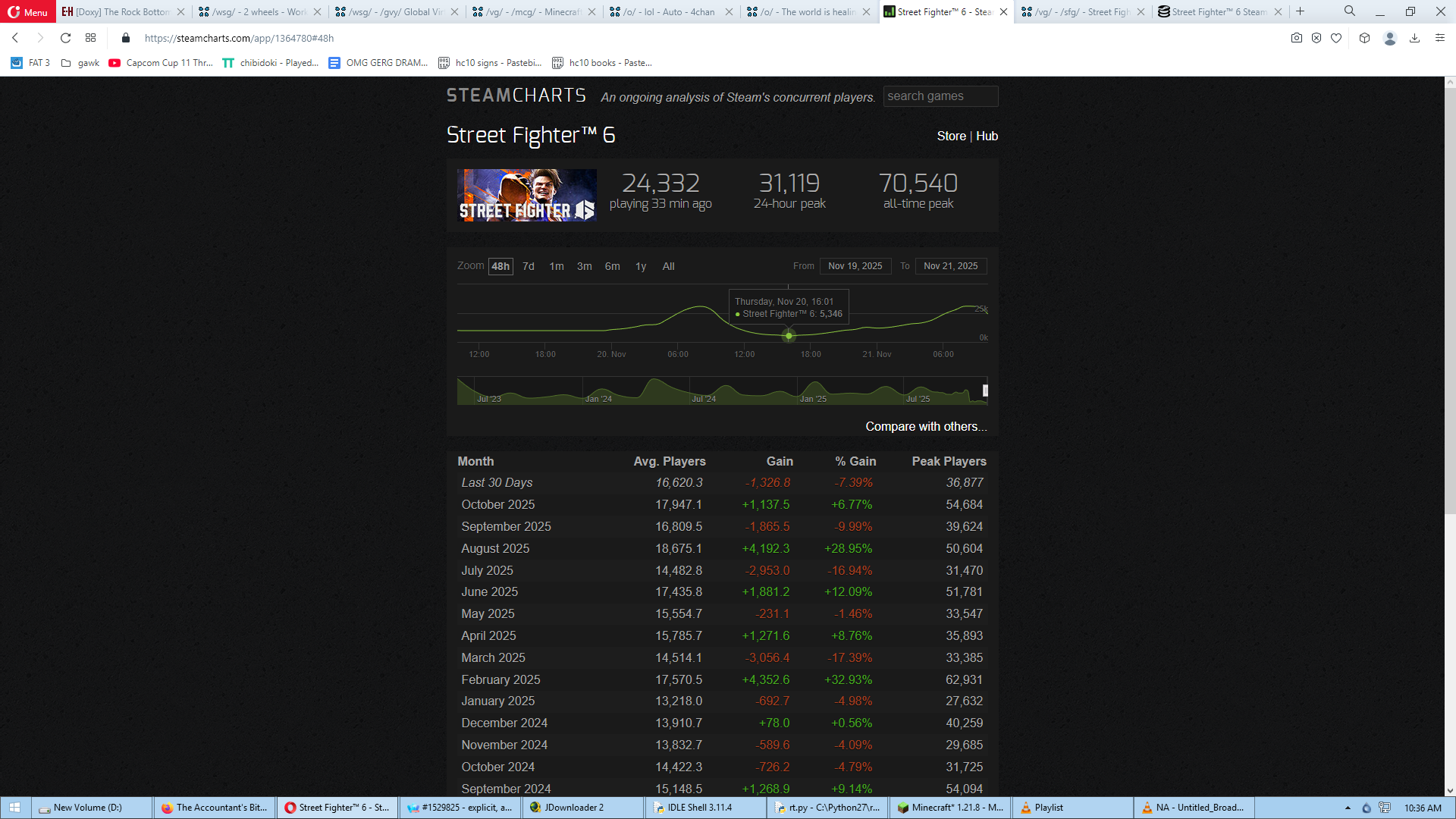The image size is (1456, 819).
Task: Select the All zoom range
Action: click(x=668, y=266)
